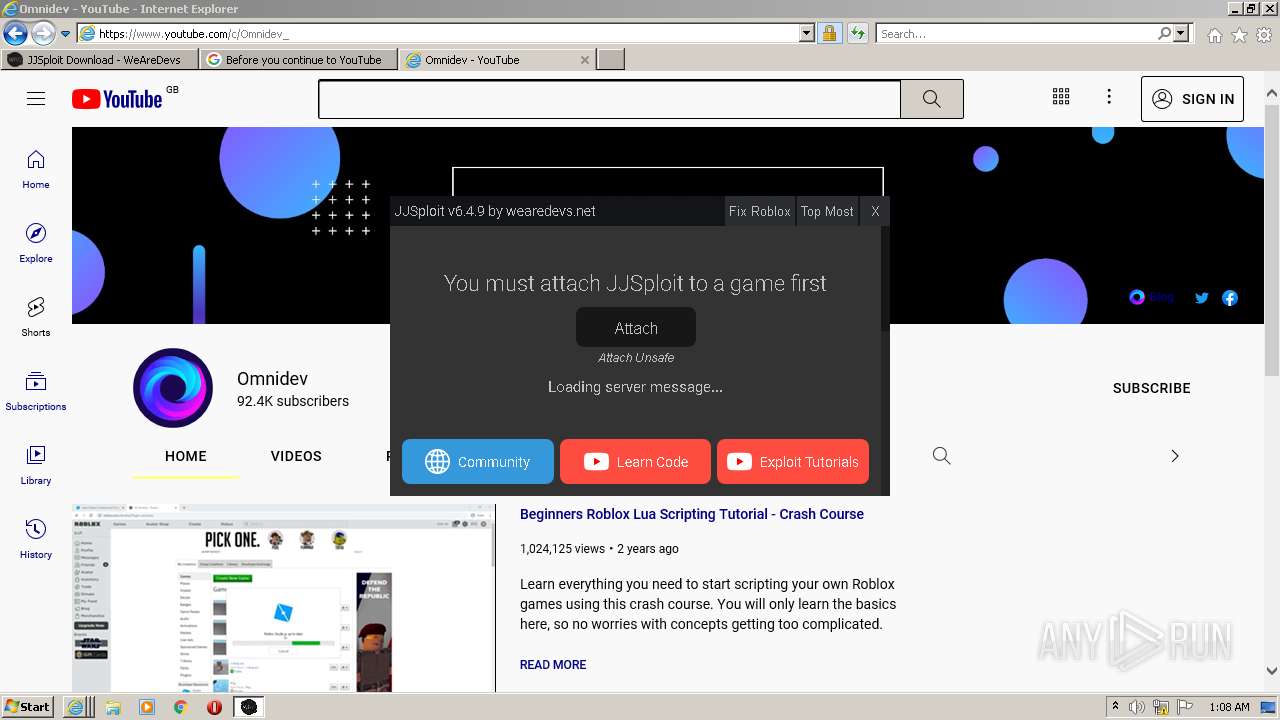Screen dimensions: 1280x720
Task: Click the 1:08 AM system clock
Action: pyautogui.click(x=1229, y=707)
